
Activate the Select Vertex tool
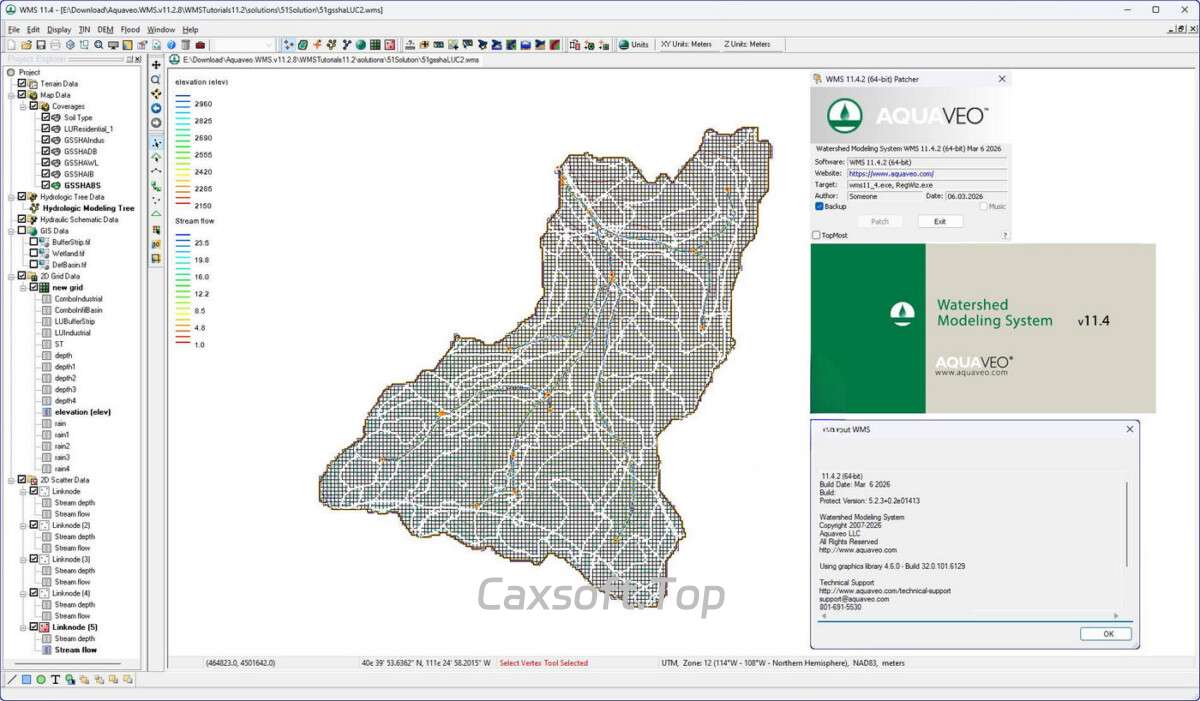(x=156, y=144)
